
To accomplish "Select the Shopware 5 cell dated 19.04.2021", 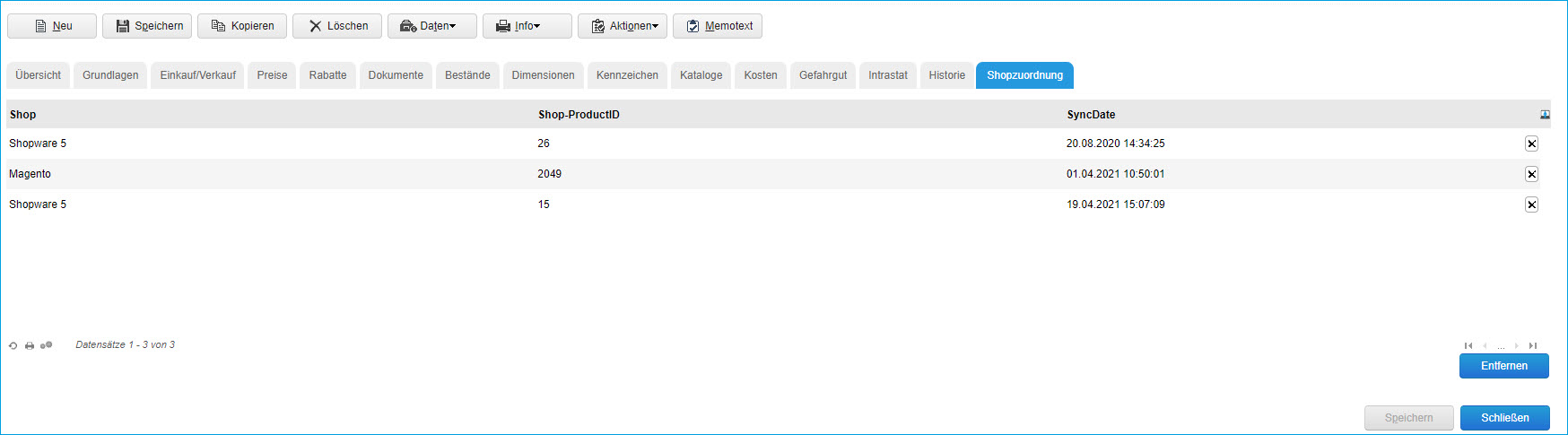I will pyautogui.click(x=38, y=204).
